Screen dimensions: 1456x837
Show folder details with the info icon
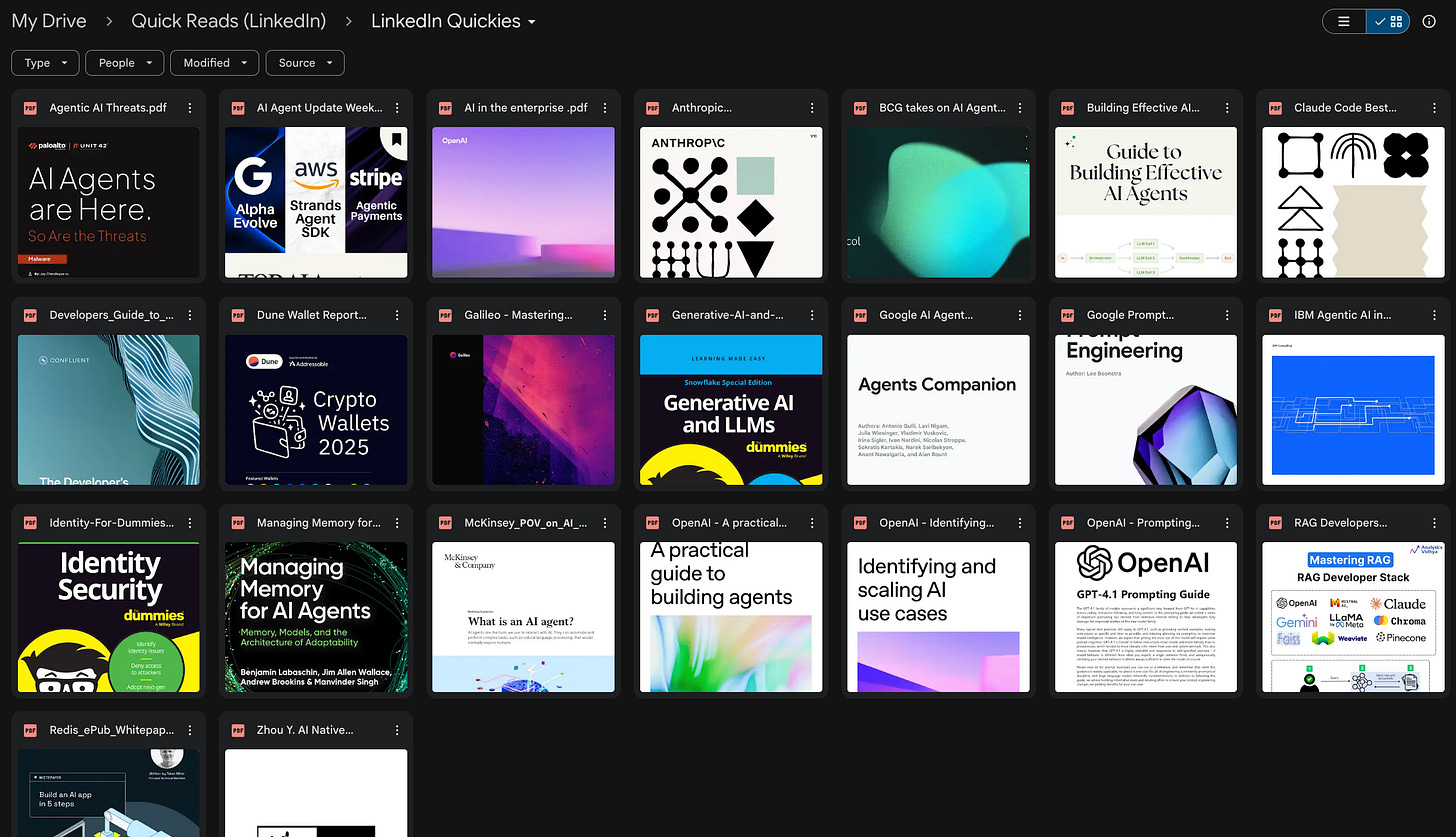coord(1429,21)
